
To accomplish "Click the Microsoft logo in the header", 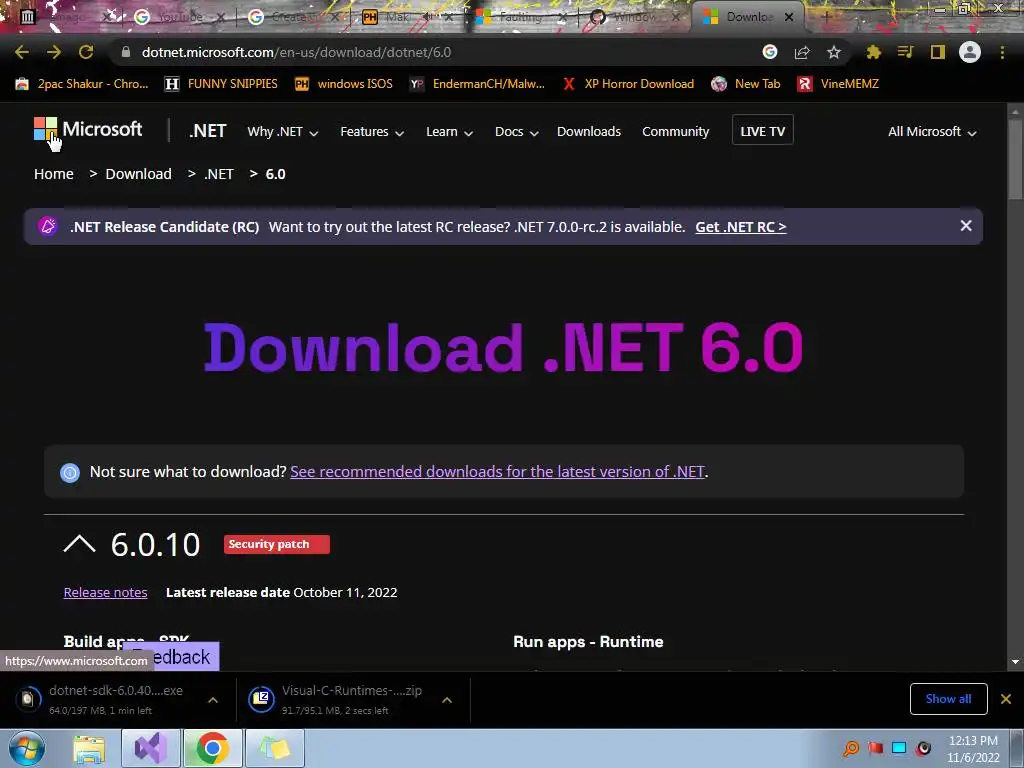I will coord(88,129).
